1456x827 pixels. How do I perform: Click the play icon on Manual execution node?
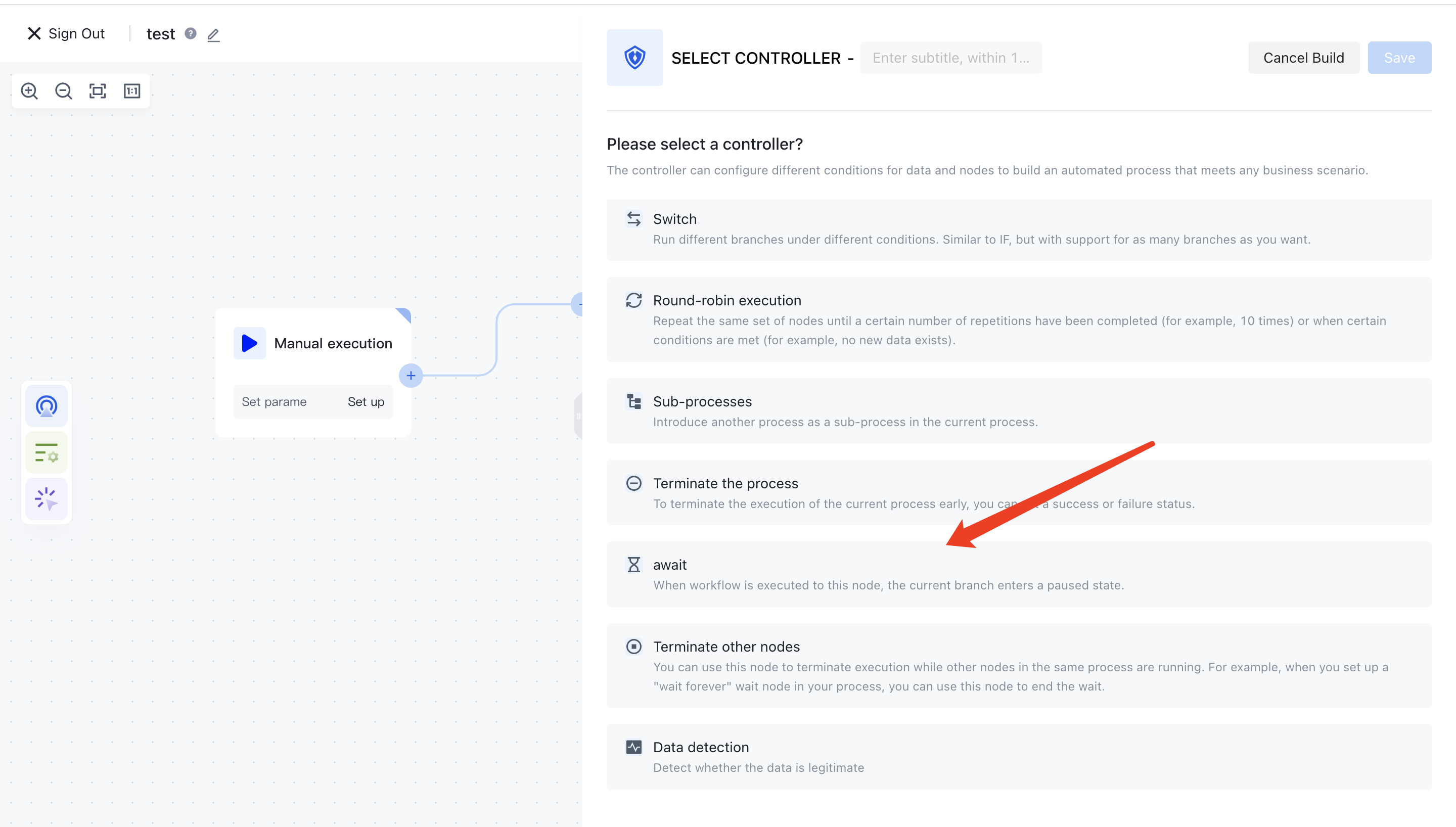249,343
